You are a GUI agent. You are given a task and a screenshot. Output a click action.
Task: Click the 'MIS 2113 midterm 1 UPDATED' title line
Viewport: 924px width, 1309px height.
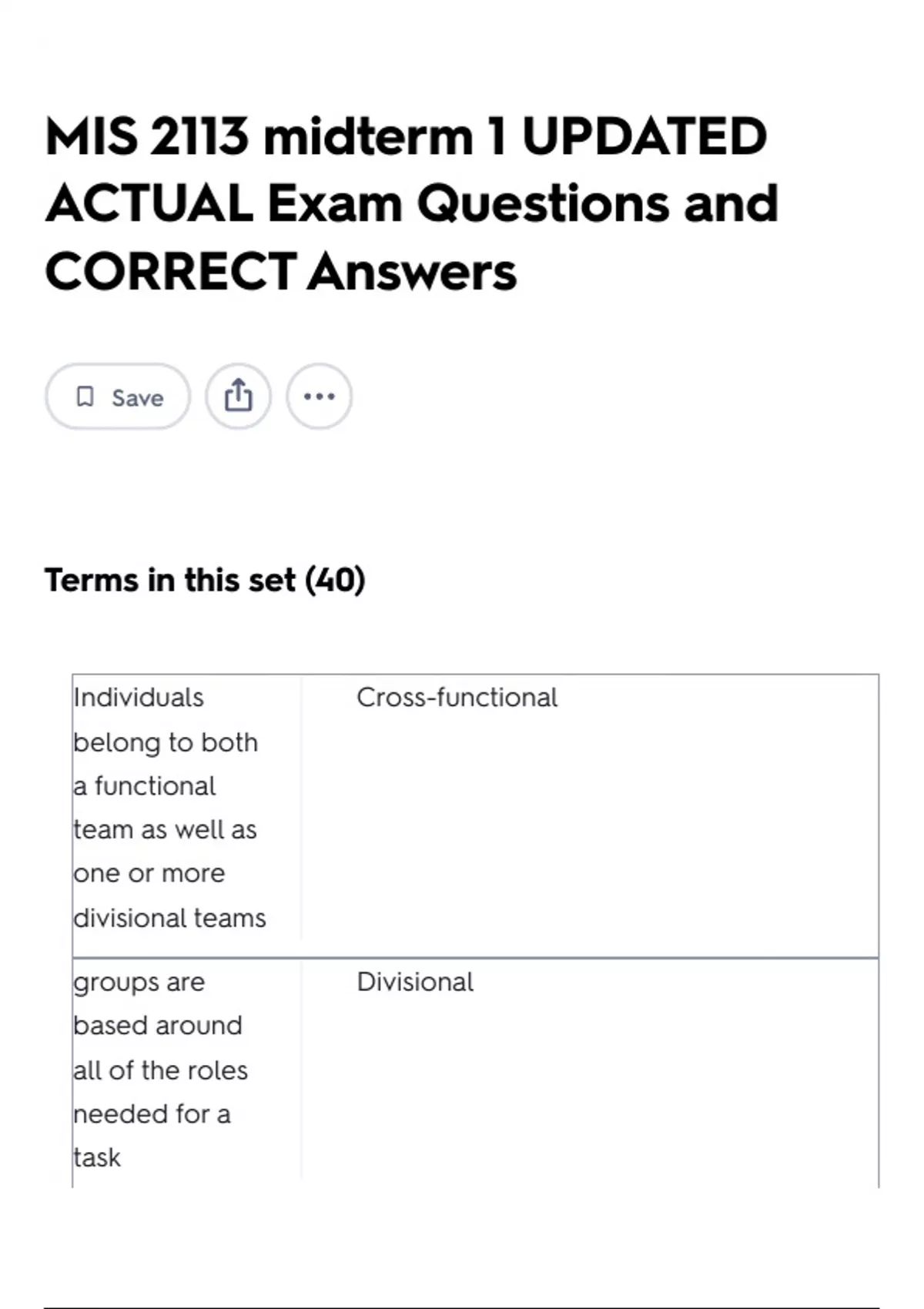[406, 136]
